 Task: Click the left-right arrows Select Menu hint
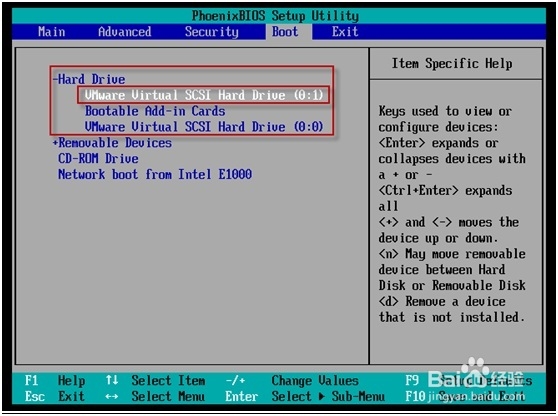click(156, 396)
